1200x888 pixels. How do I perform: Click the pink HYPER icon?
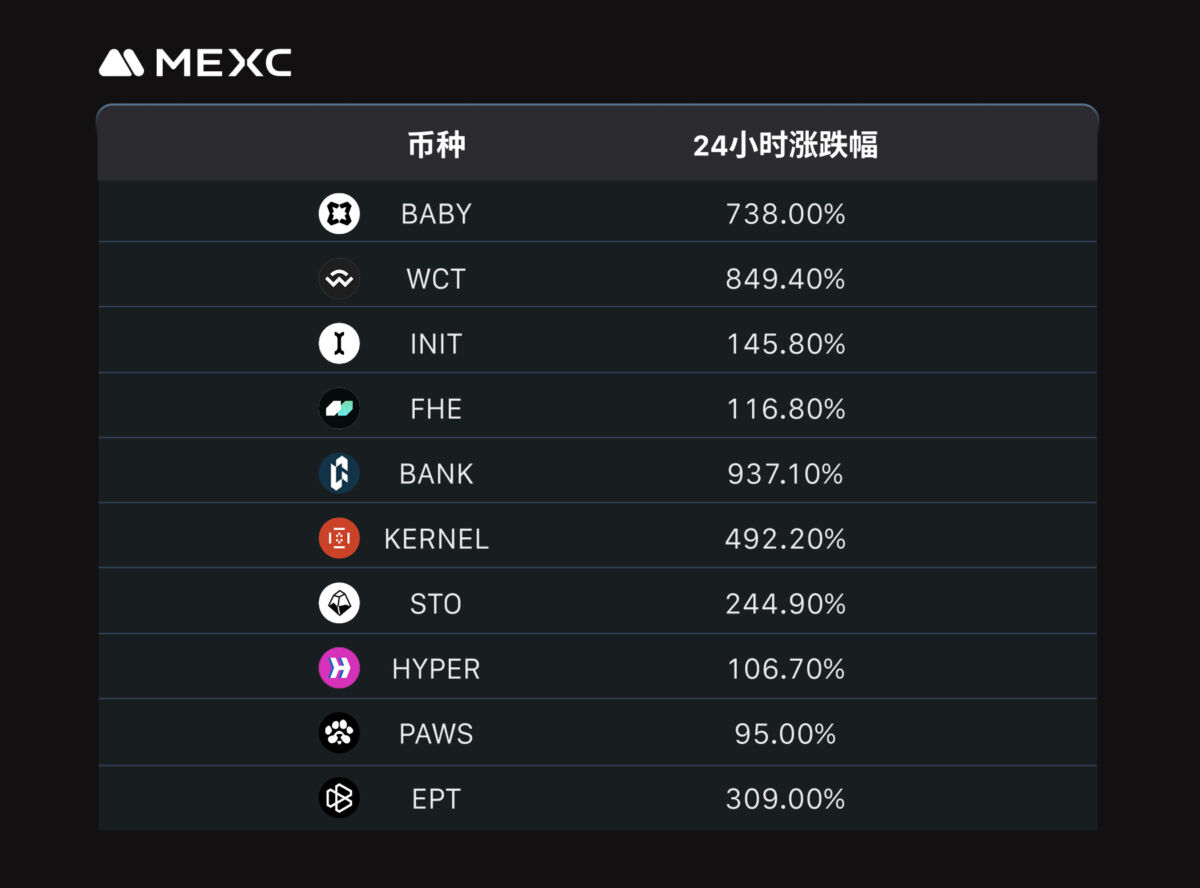[339, 668]
